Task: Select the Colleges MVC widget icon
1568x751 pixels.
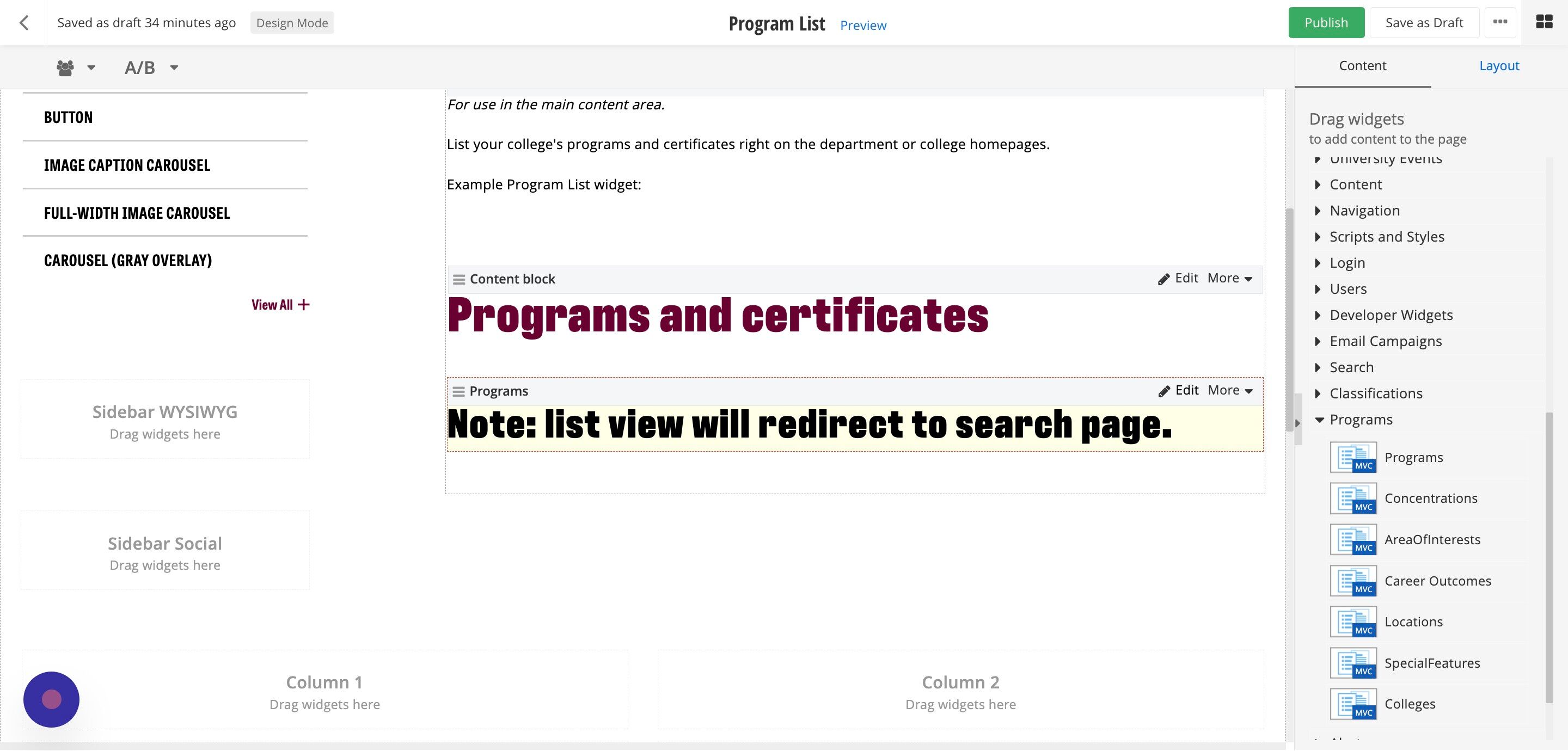Action: [1353, 704]
